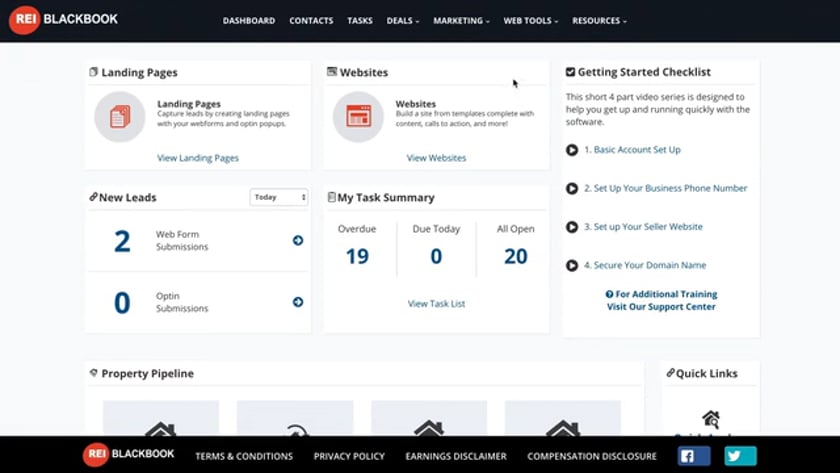Click the Websites panel header icon
Screen dimensions: 840x473
(332, 72)
